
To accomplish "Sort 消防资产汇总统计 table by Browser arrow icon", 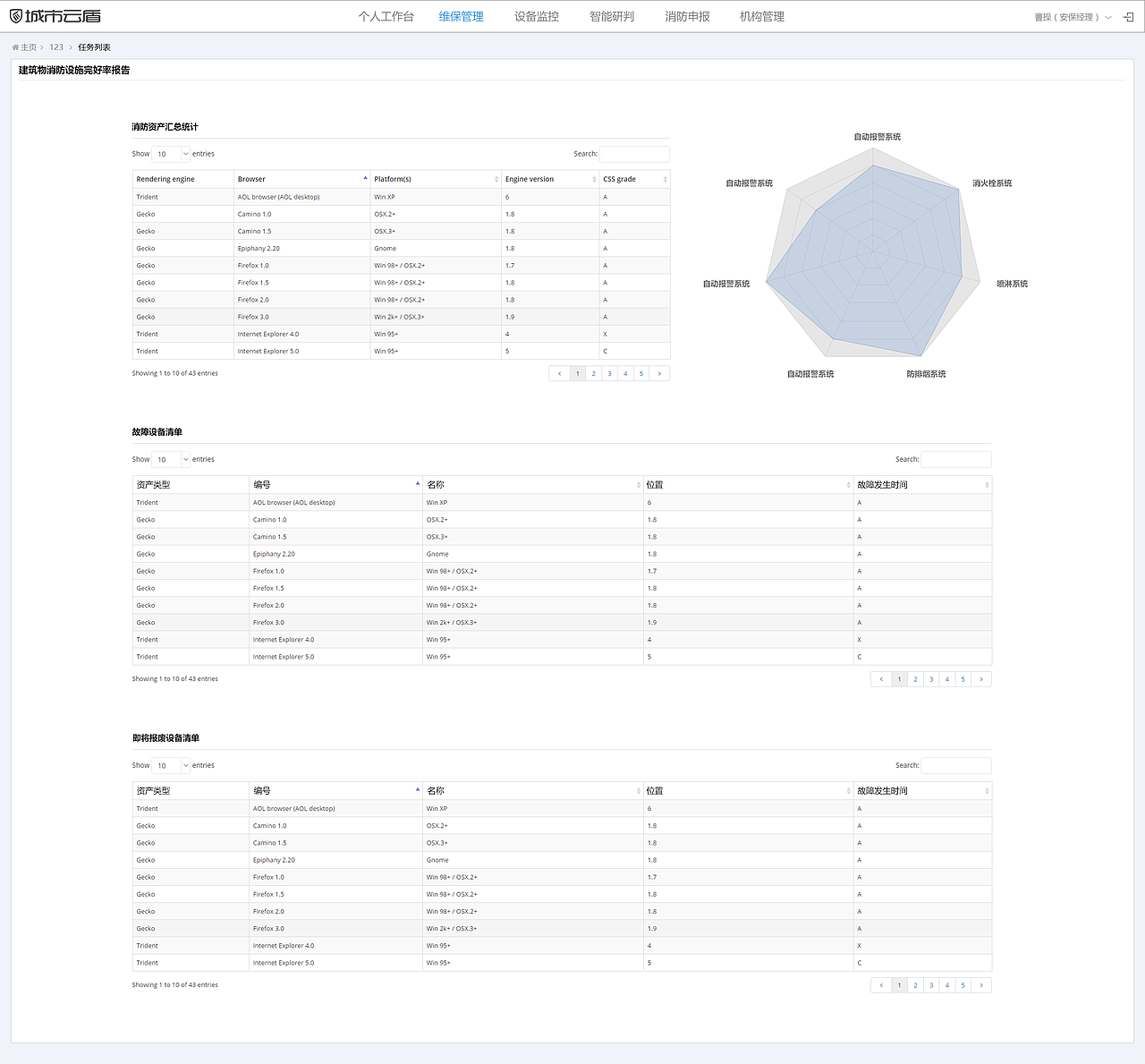I will pos(365,178).
